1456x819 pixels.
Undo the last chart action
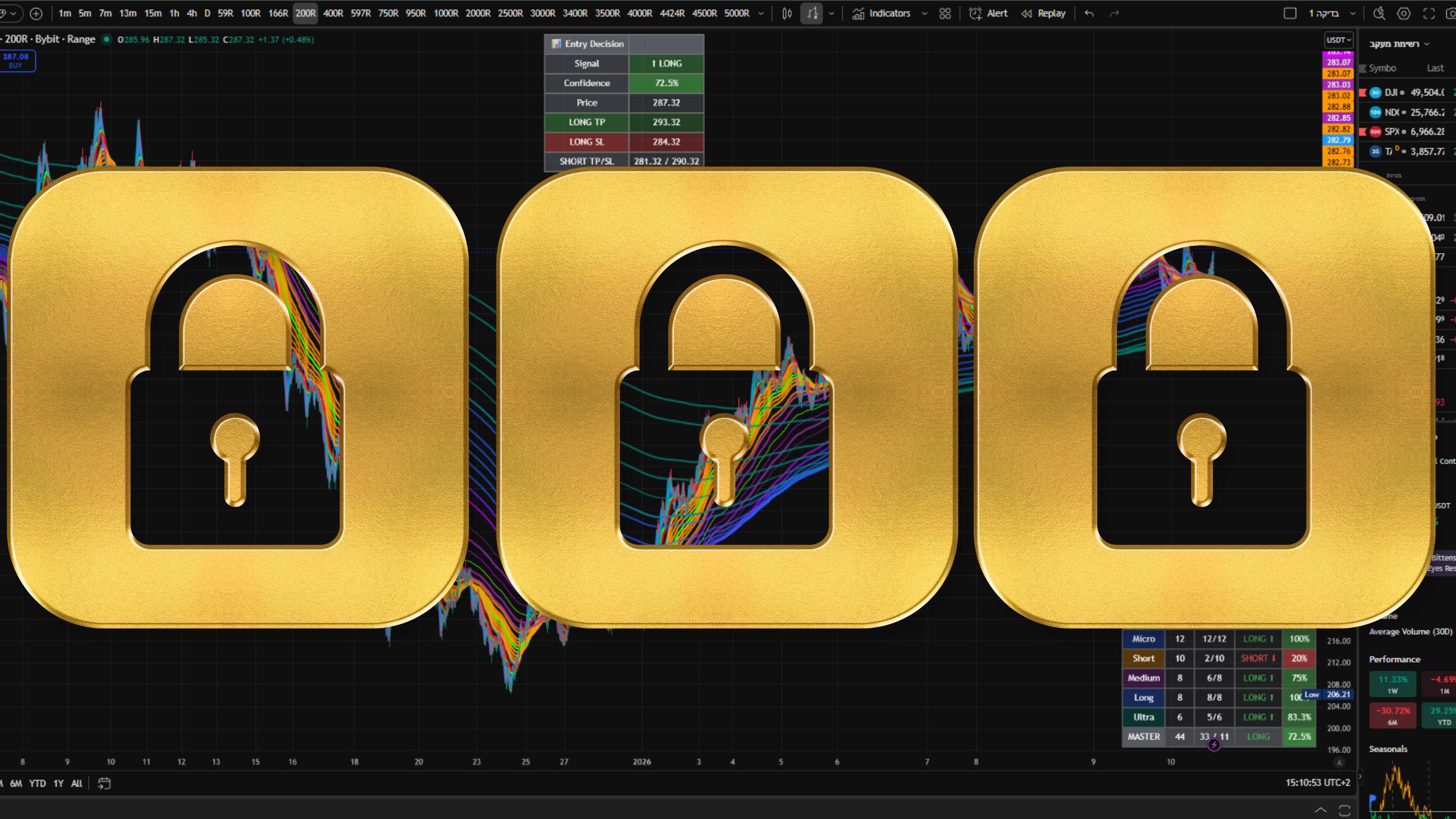[x=1089, y=13]
